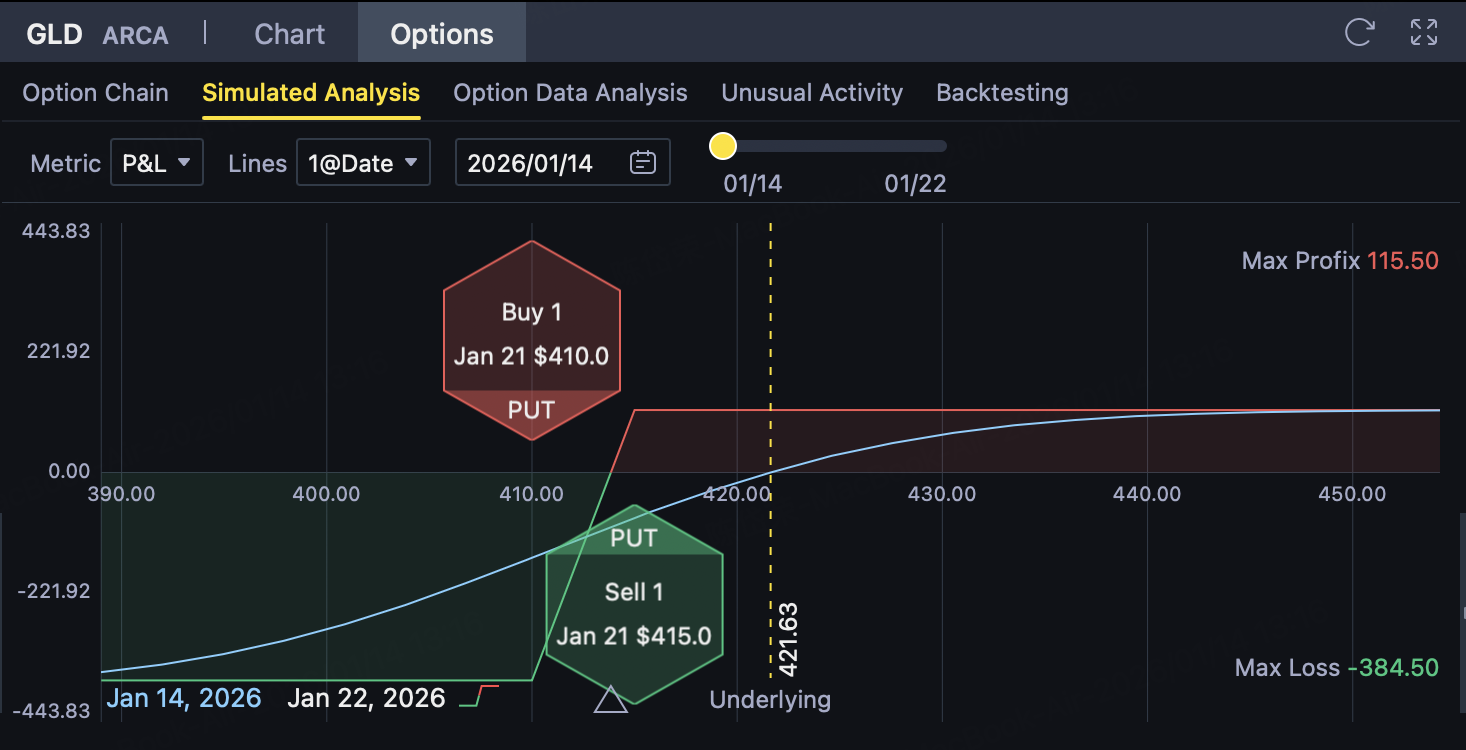This screenshot has width=1466, height=750.
Task: Open the P&L metric dropdown
Action: (x=157, y=163)
